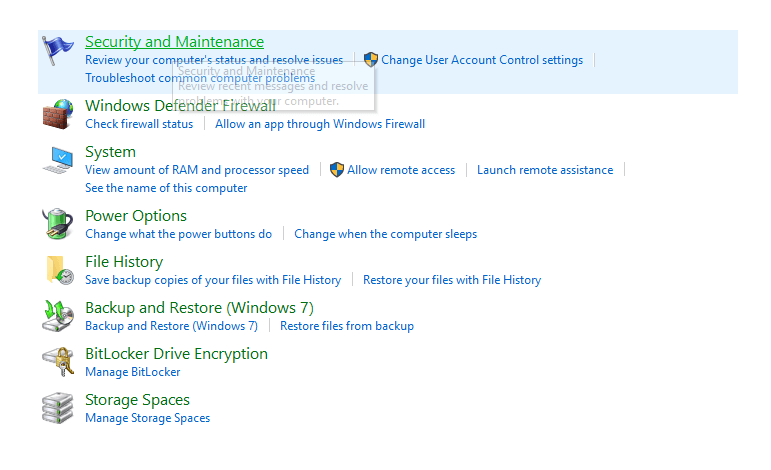Click the Security and Maintenance flag icon
771x470 pixels.
click(58, 50)
